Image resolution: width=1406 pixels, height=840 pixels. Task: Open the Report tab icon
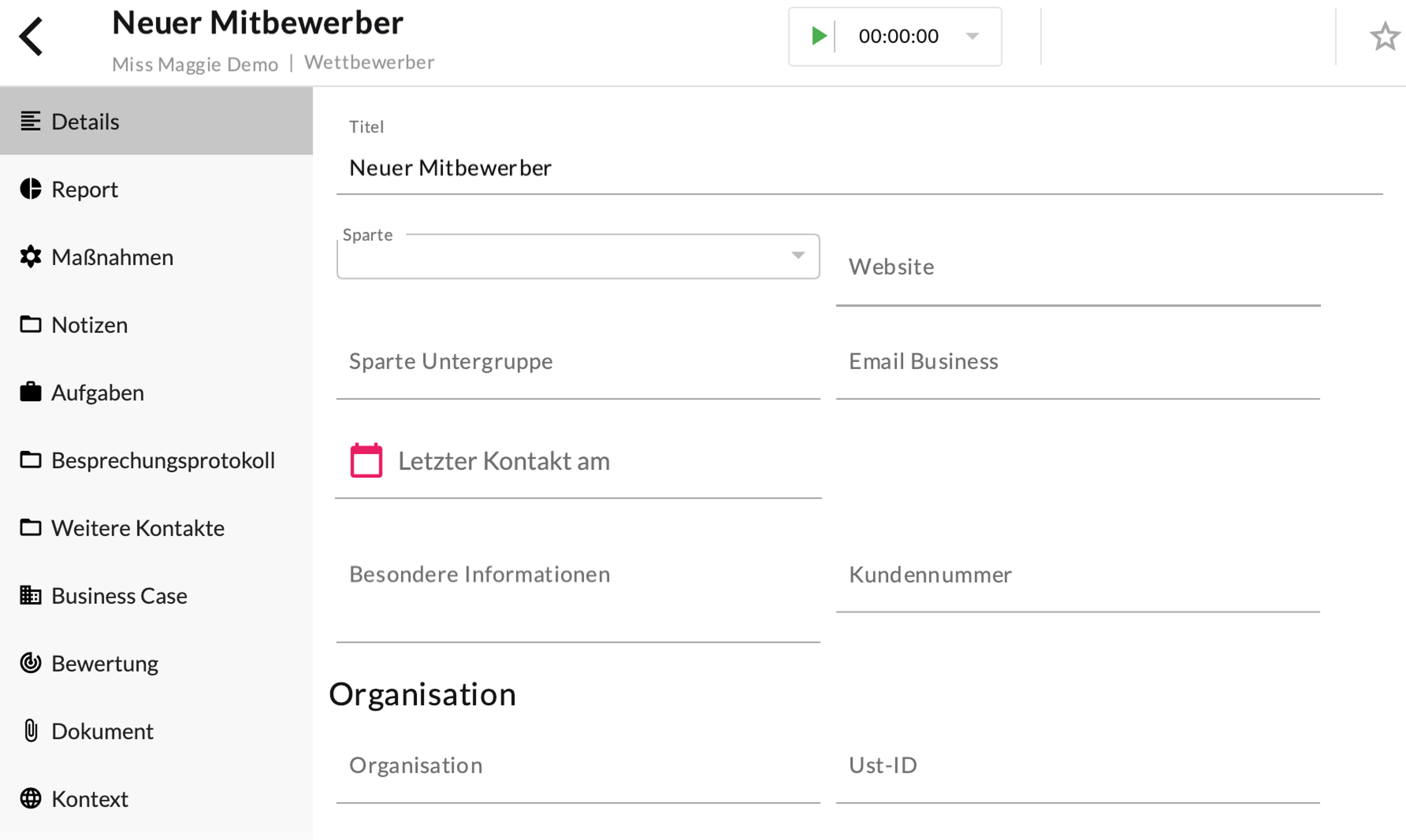tap(31, 189)
